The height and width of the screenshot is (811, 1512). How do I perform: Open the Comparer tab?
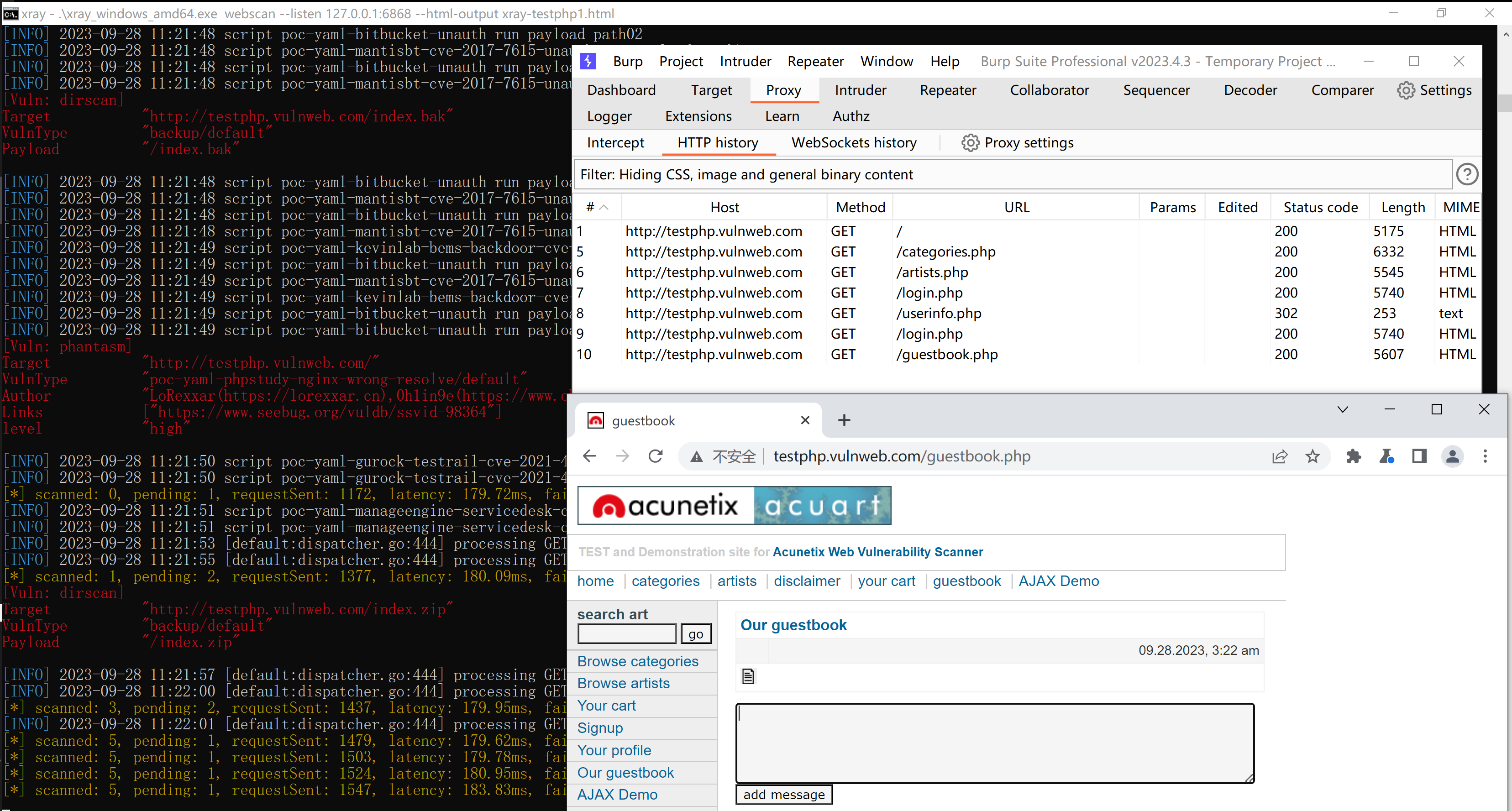point(1342,90)
